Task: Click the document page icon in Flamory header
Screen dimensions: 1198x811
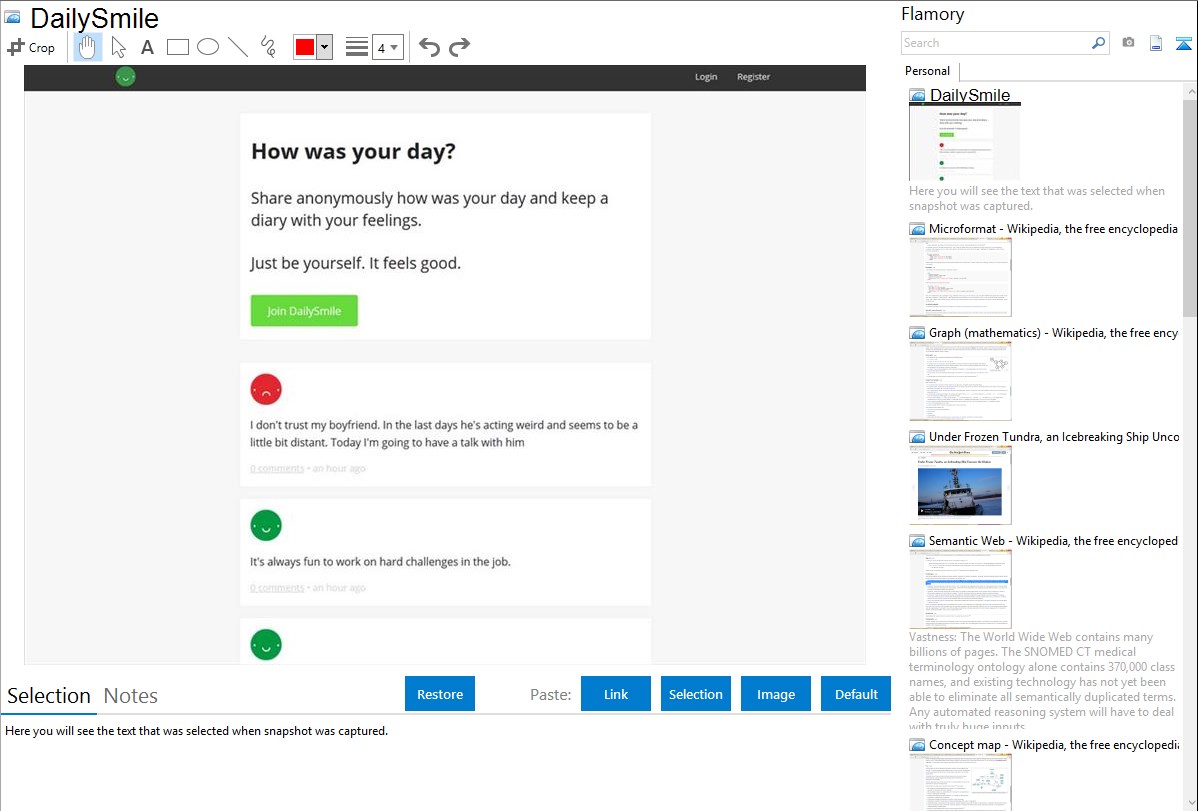Action: (x=1156, y=43)
